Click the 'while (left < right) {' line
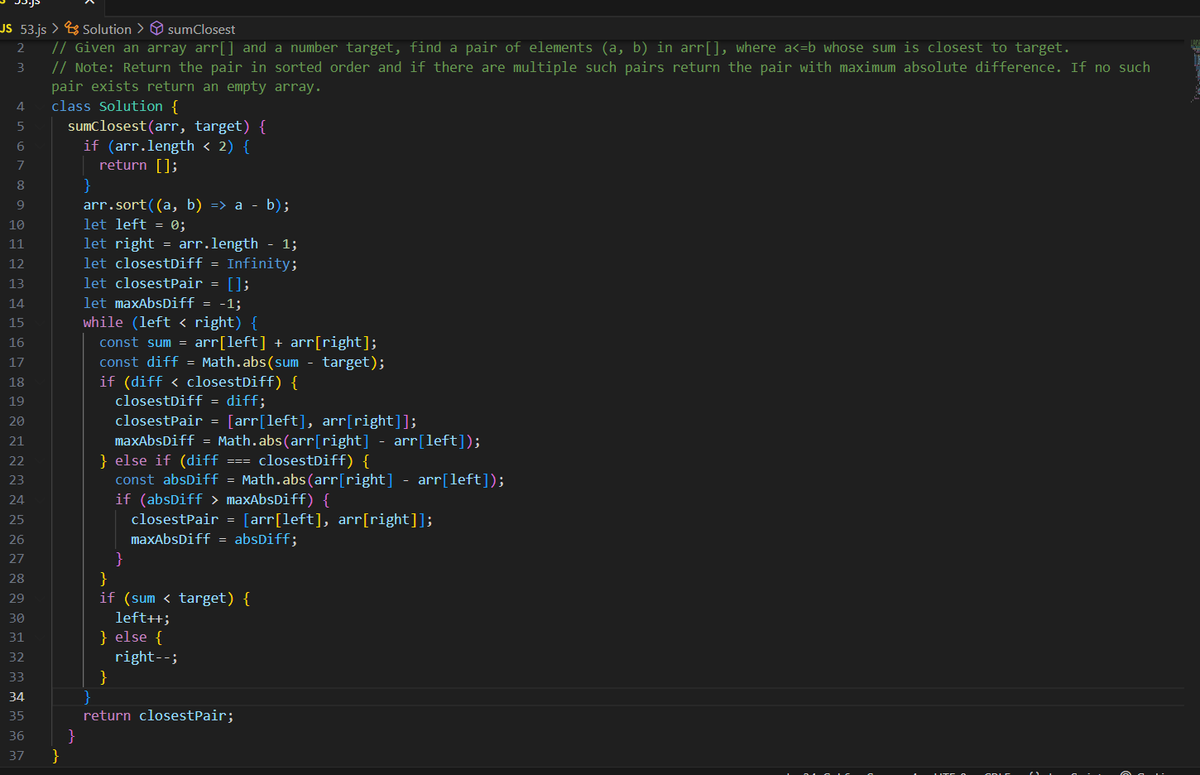This screenshot has height=775, width=1200. click(x=171, y=322)
